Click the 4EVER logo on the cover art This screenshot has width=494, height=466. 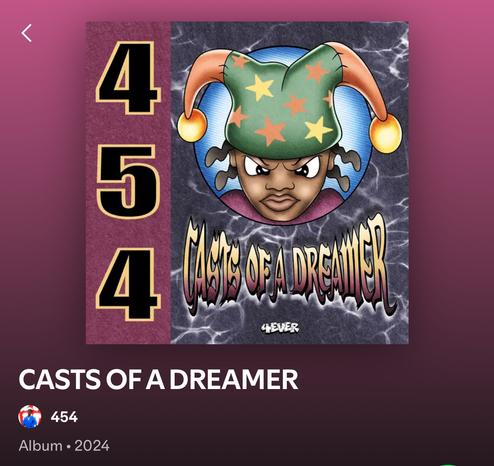coord(280,328)
